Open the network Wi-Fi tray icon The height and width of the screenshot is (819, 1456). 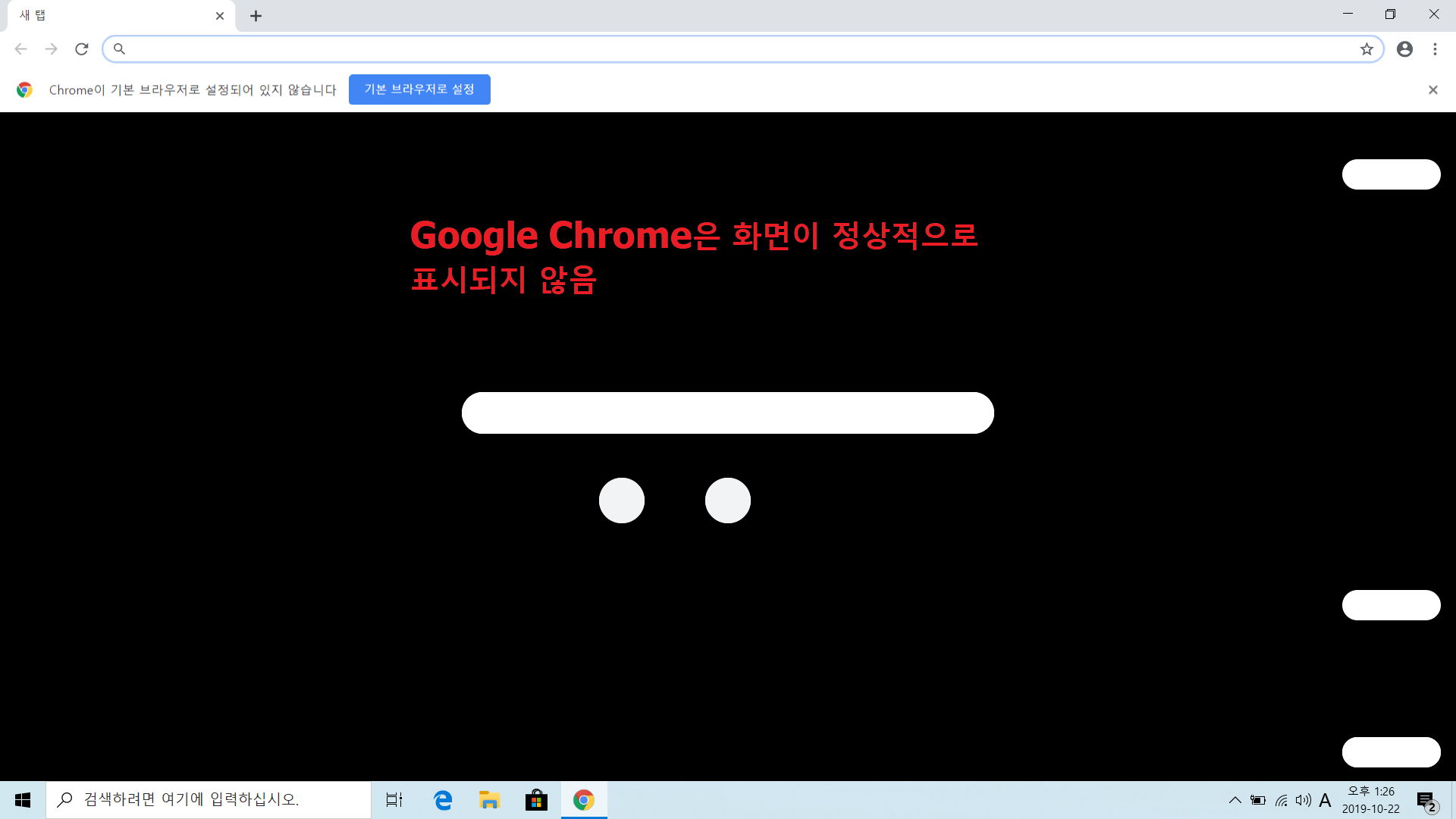1281,800
